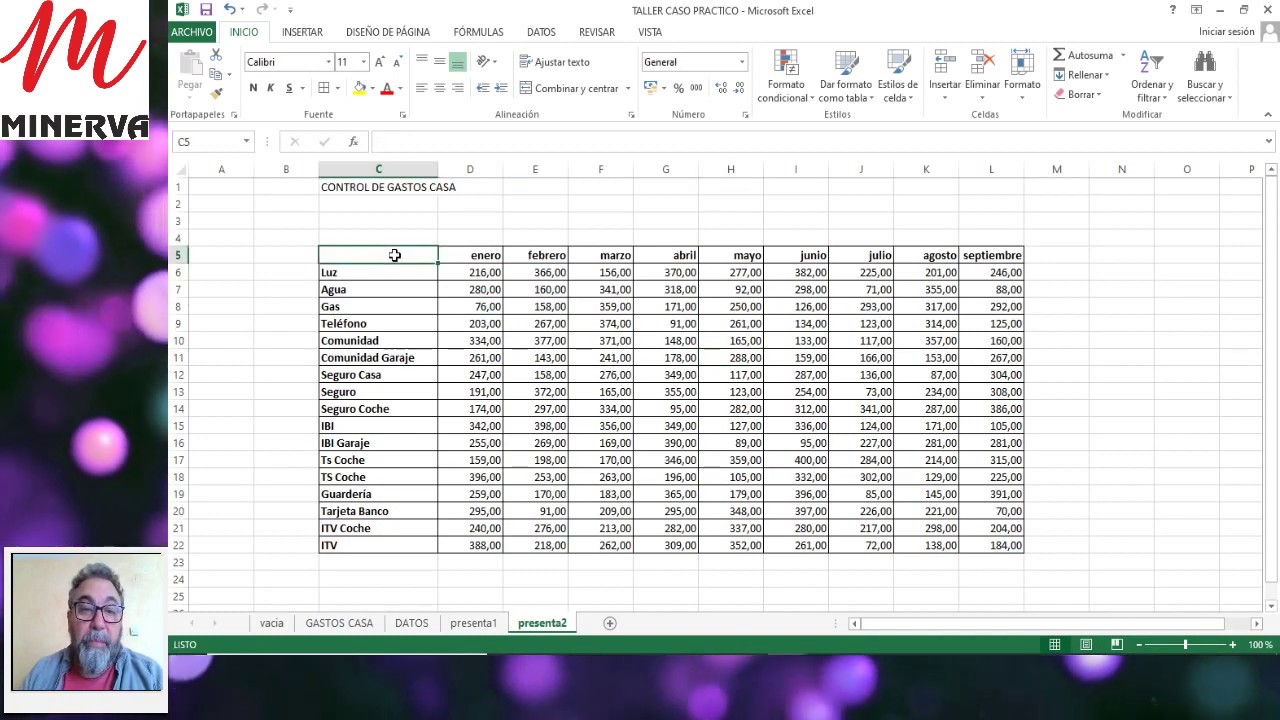This screenshot has width=1280, height=720.
Task: Click the insert function fx icon
Action: 353,142
